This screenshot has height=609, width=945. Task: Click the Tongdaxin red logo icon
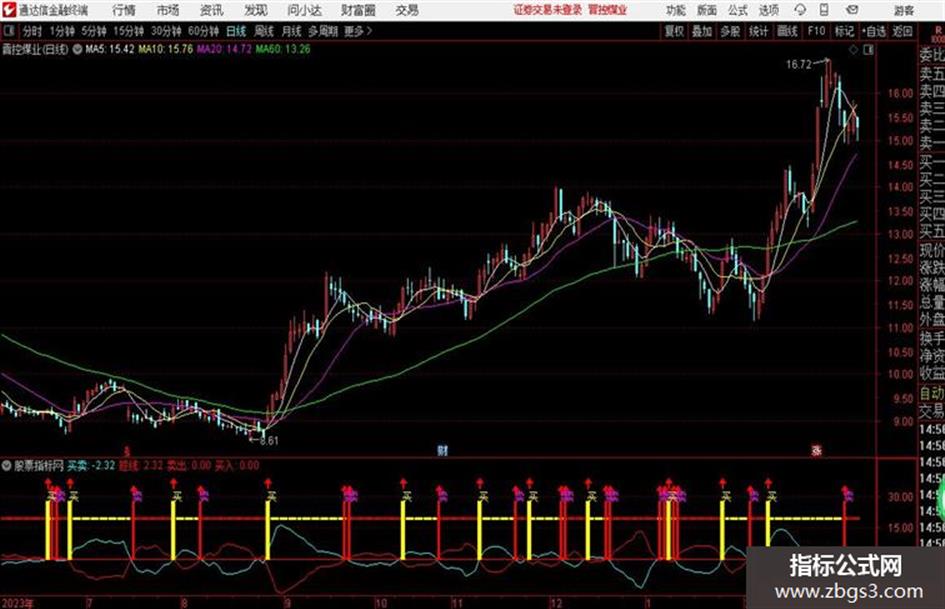click(x=8, y=10)
